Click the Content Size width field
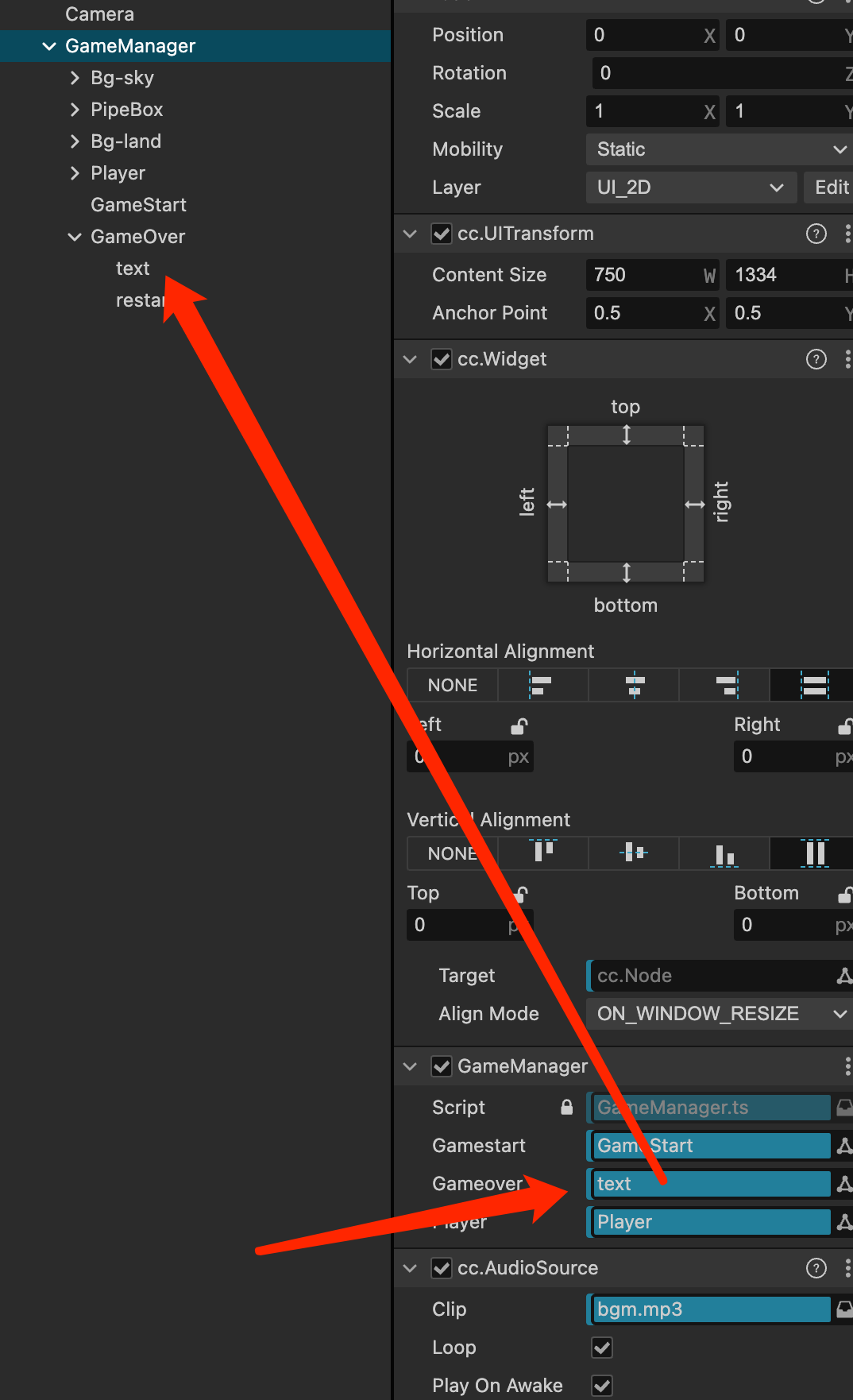 [653, 275]
